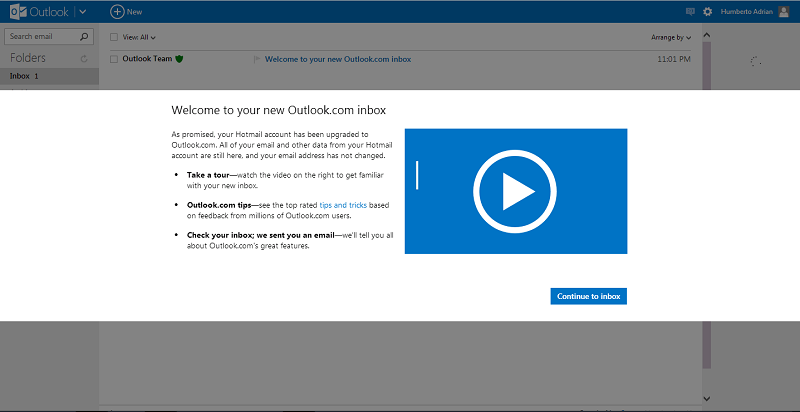Viewport: 800px width, 412px height.
Task: Open the Arrange by dropdown
Action: [x=671, y=37]
